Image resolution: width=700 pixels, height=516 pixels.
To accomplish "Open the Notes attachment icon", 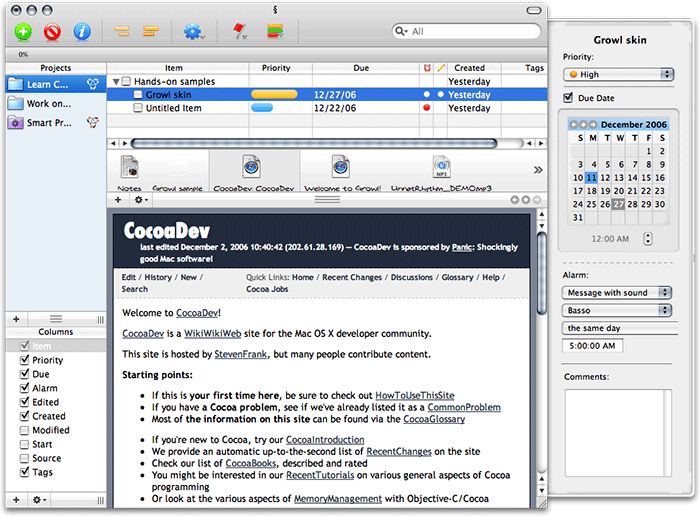I will 129,167.
